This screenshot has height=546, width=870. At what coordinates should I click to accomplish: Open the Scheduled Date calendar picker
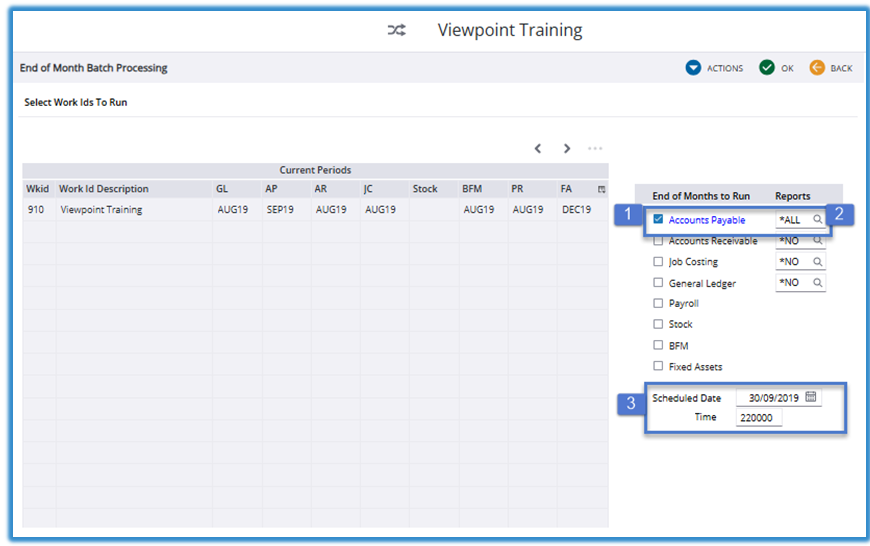click(811, 397)
